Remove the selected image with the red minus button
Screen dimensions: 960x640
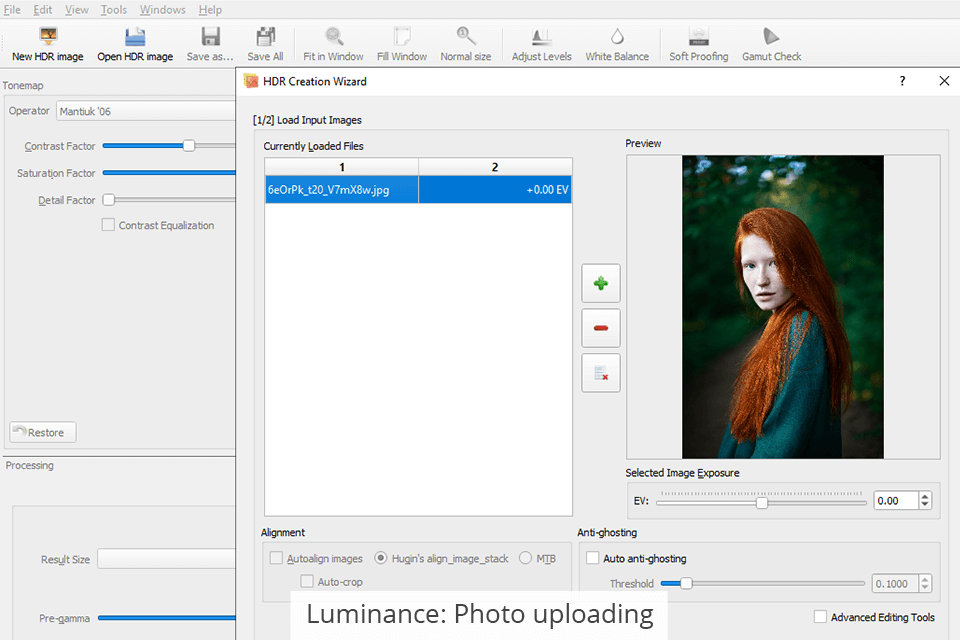pos(601,328)
